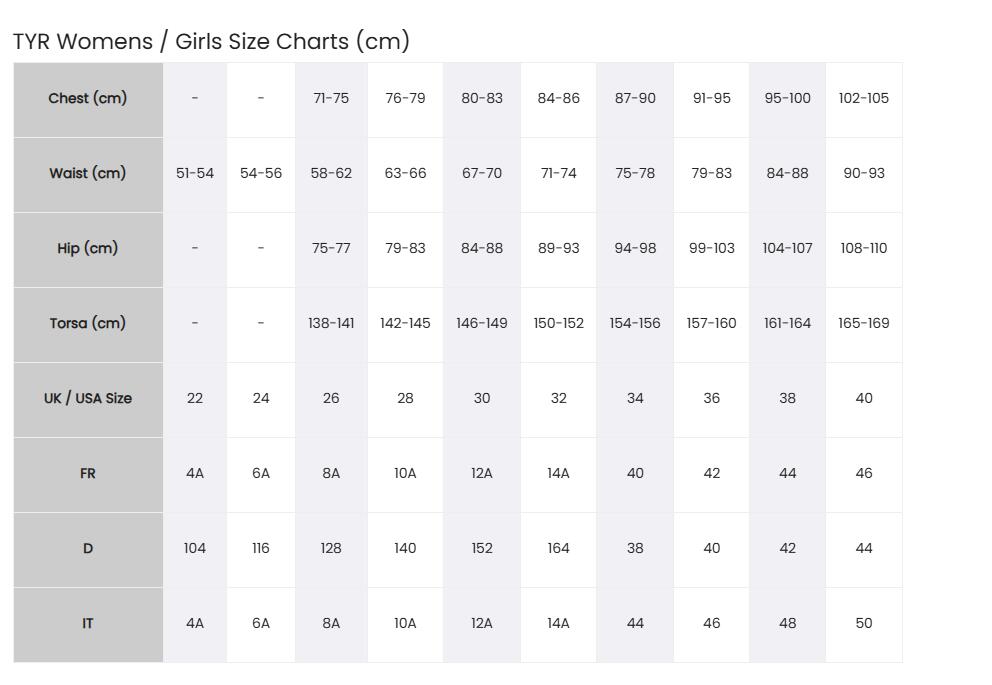Click the TYR Womens / Girls Size Charts heading
992x685 pixels.
(x=211, y=42)
